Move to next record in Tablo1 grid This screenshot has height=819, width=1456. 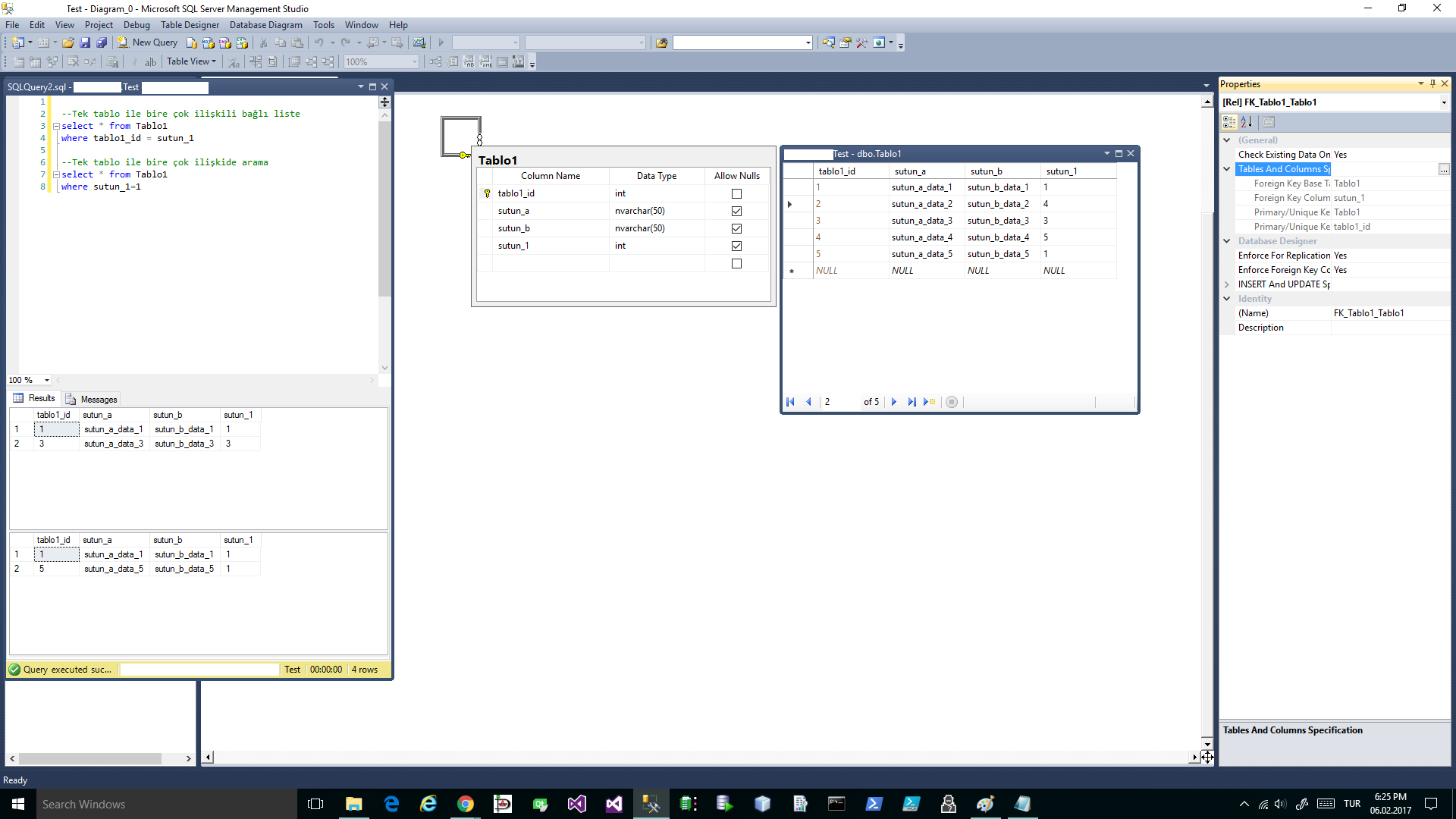click(x=894, y=402)
